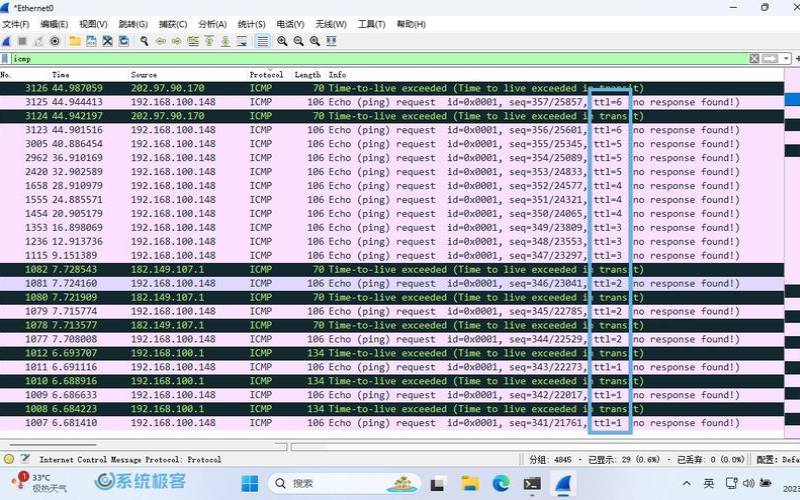Open the Windows Start menu
Image resolution: width=800 pixels, height=500 pixels.
[x=249, y=483]
